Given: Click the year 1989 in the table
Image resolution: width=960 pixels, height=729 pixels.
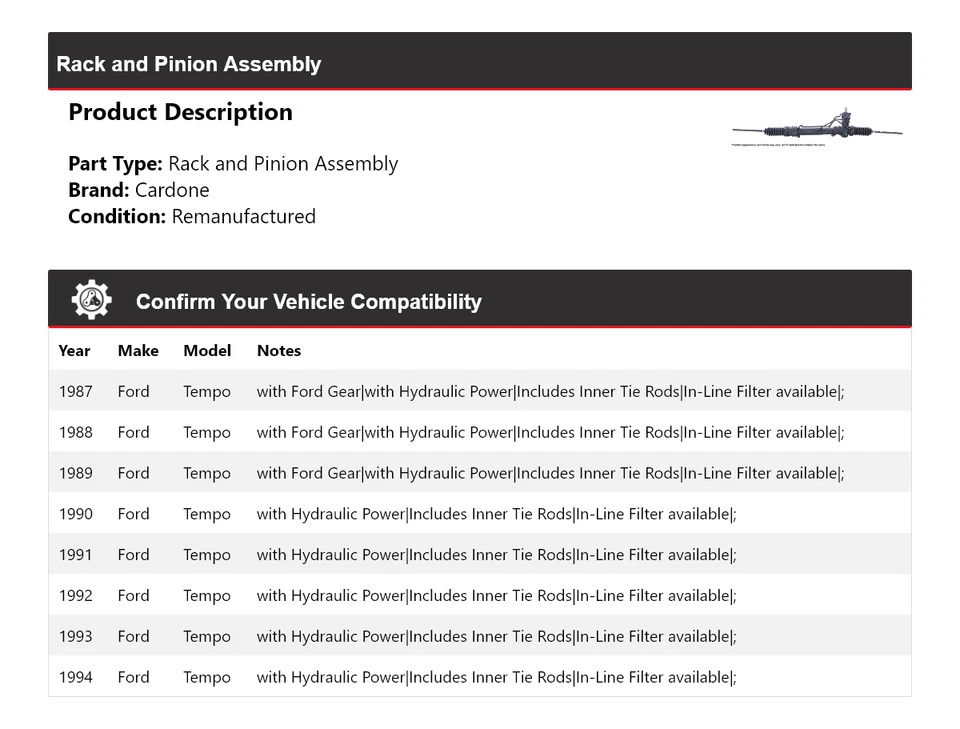Looking at the screenshot, I should tap(75, 473).
